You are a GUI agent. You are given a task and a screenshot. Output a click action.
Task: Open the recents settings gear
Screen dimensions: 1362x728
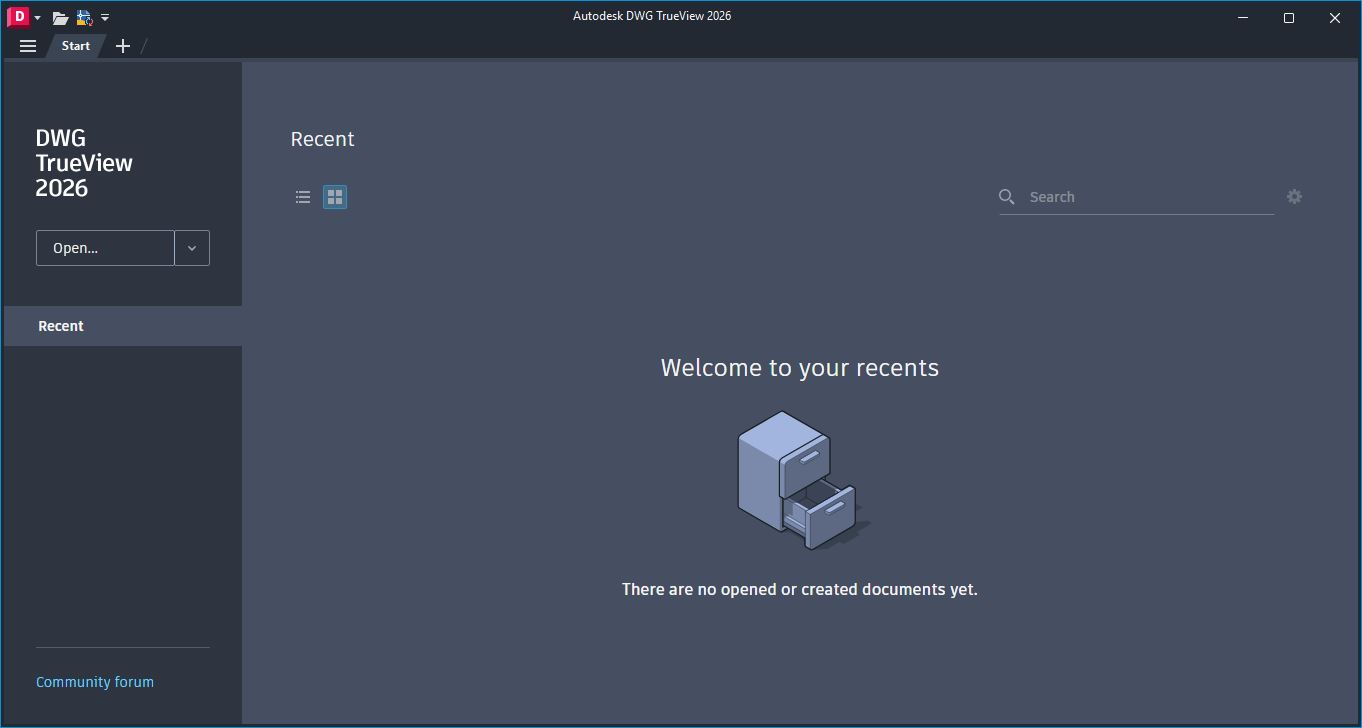click(x=1295, y=197)
